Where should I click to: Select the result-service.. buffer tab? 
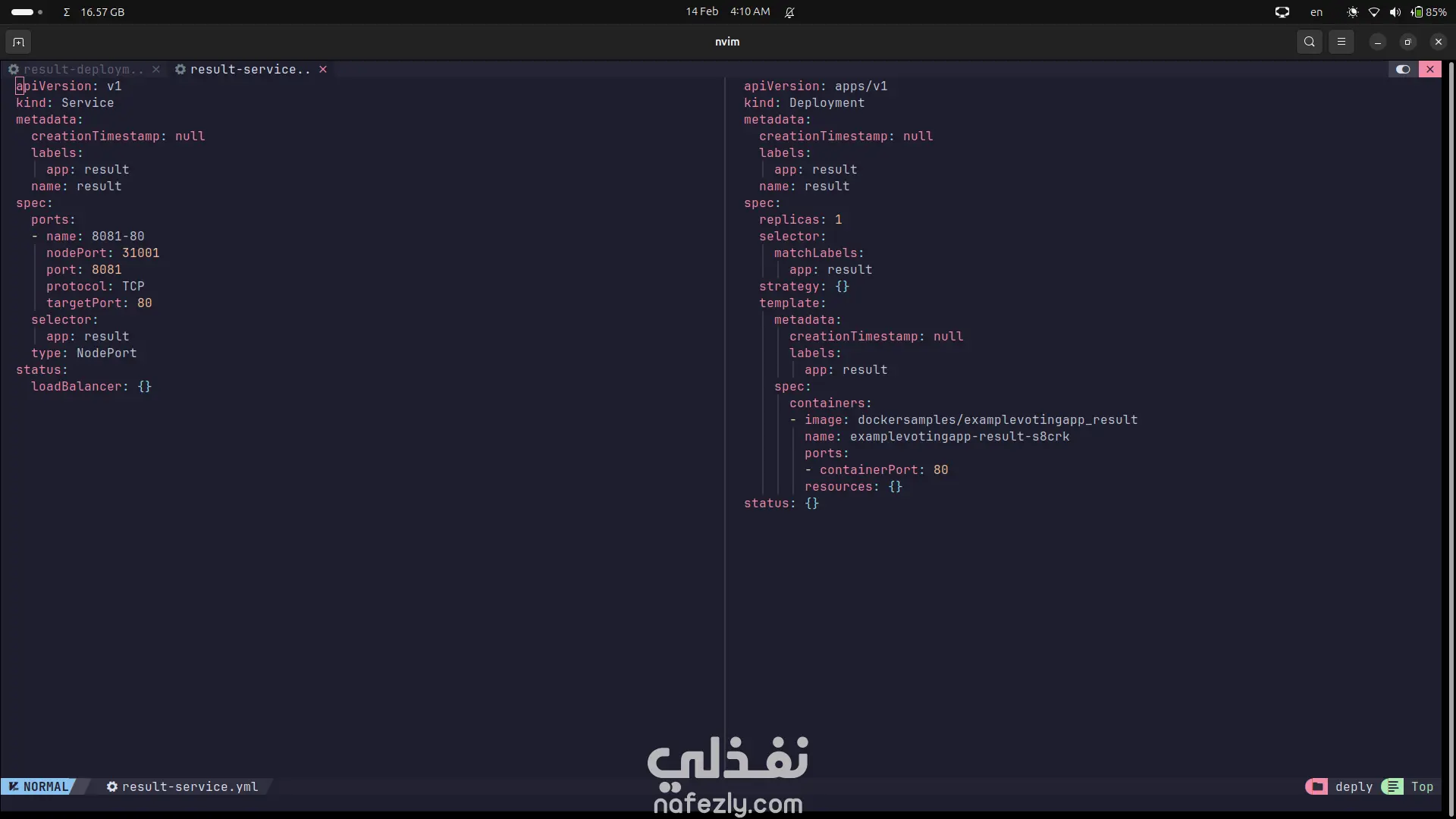coord(249,69)
